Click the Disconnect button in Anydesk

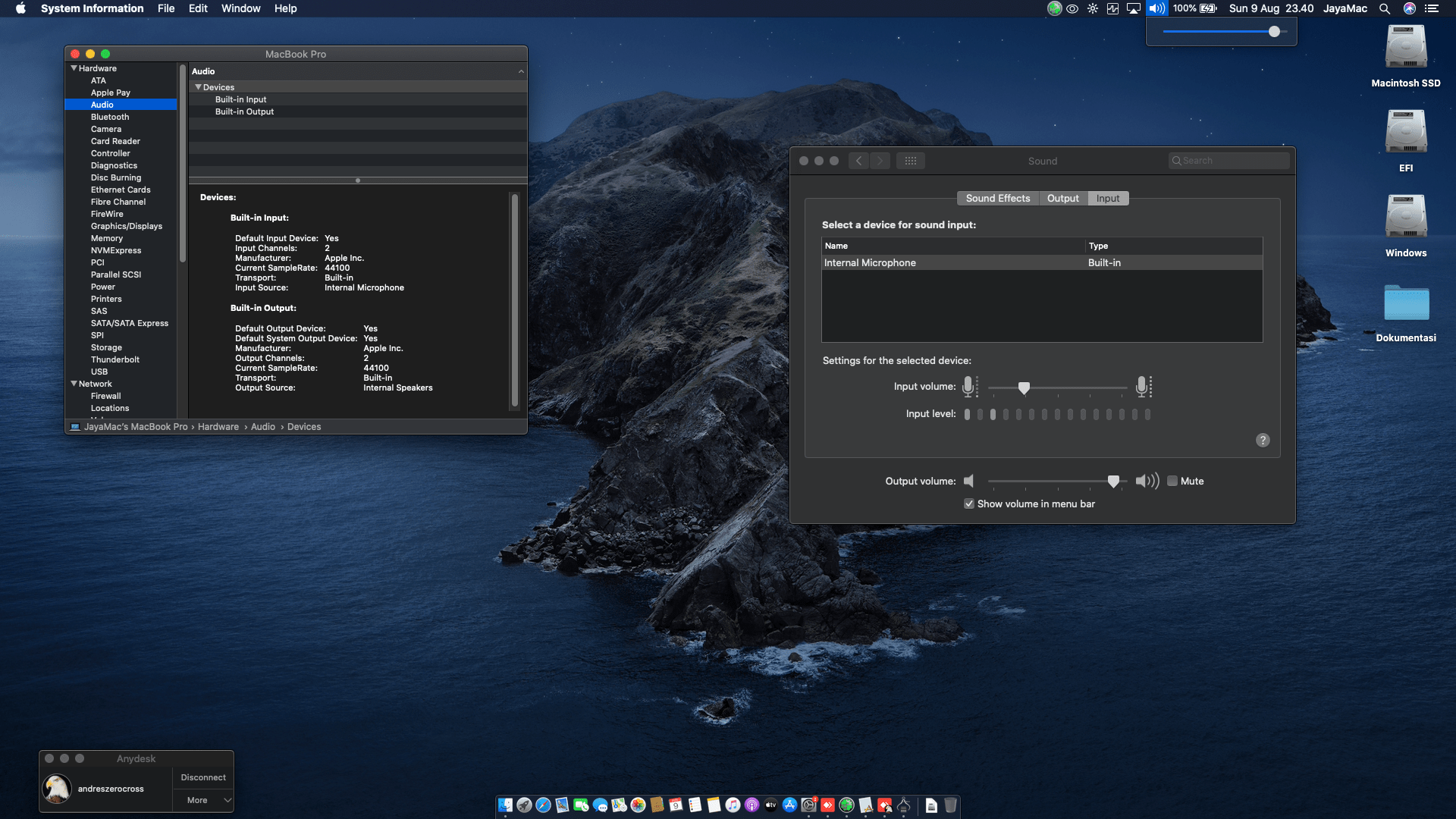pyautogui.click(x=203, y=777)
